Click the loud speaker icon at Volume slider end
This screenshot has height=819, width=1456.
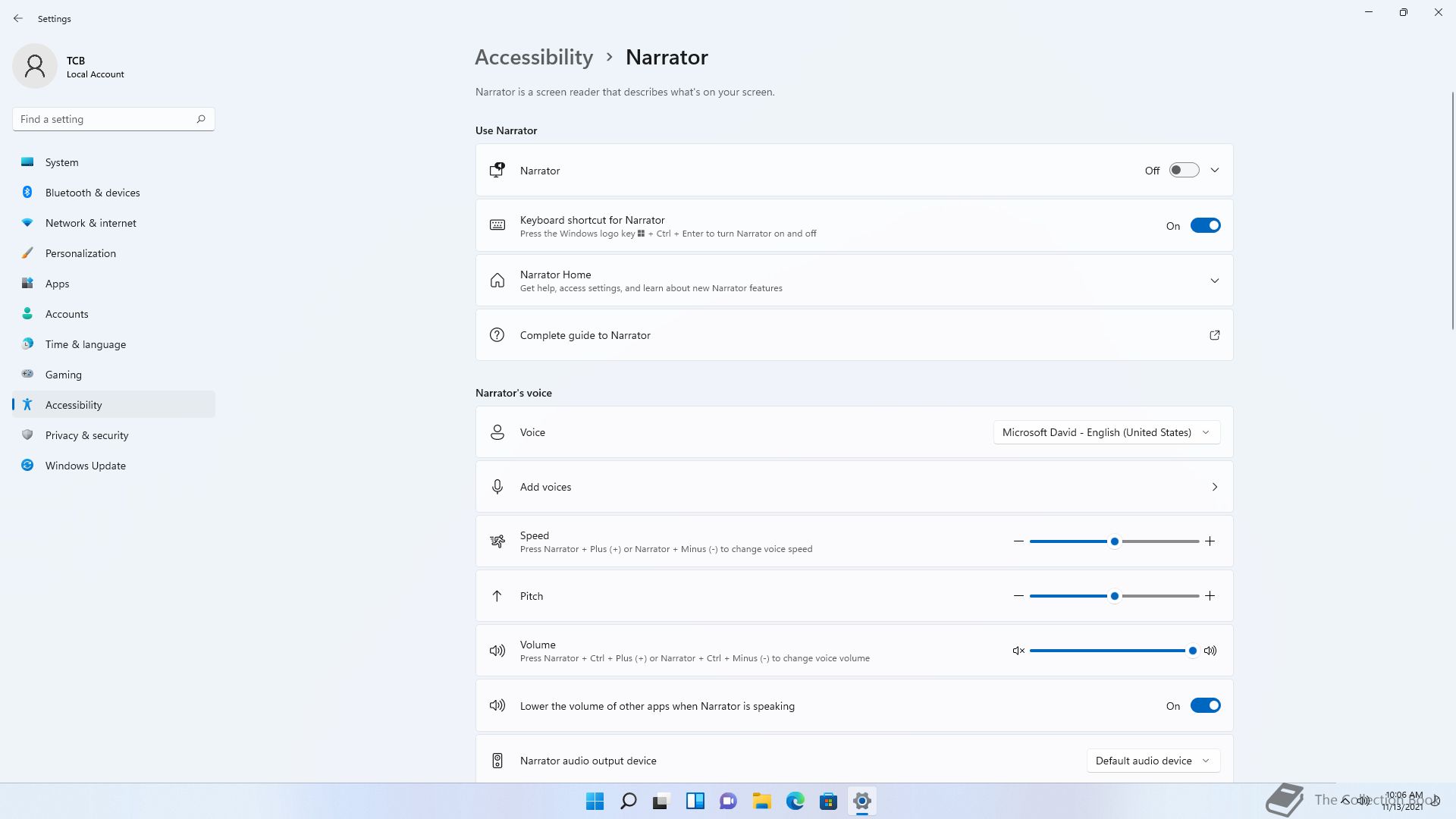tap(1210, 651)
